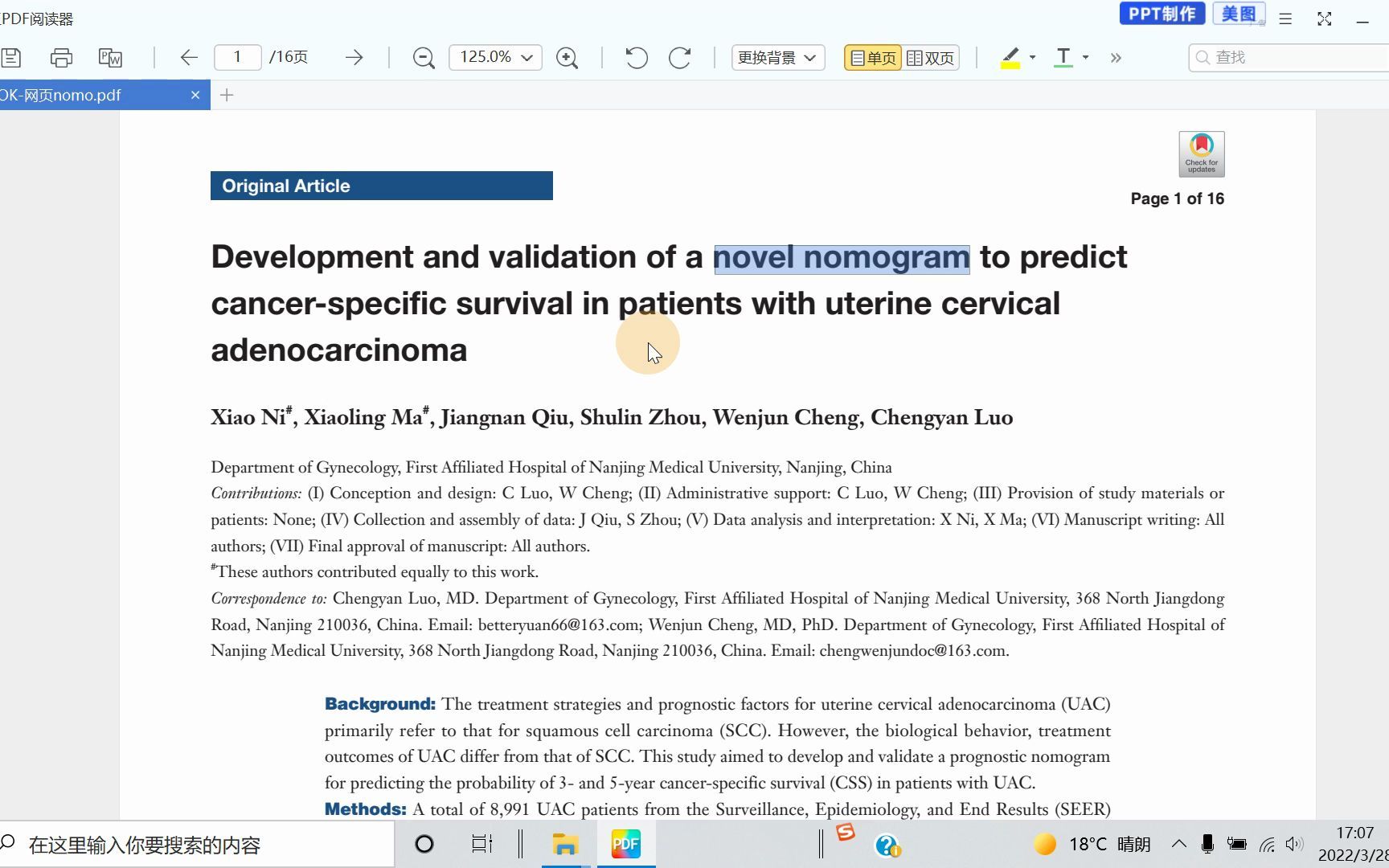Open the clock showing 17:07
Image resolution: width=1389 pixels, height=868 pixels.
click(x=1354, y=833)
